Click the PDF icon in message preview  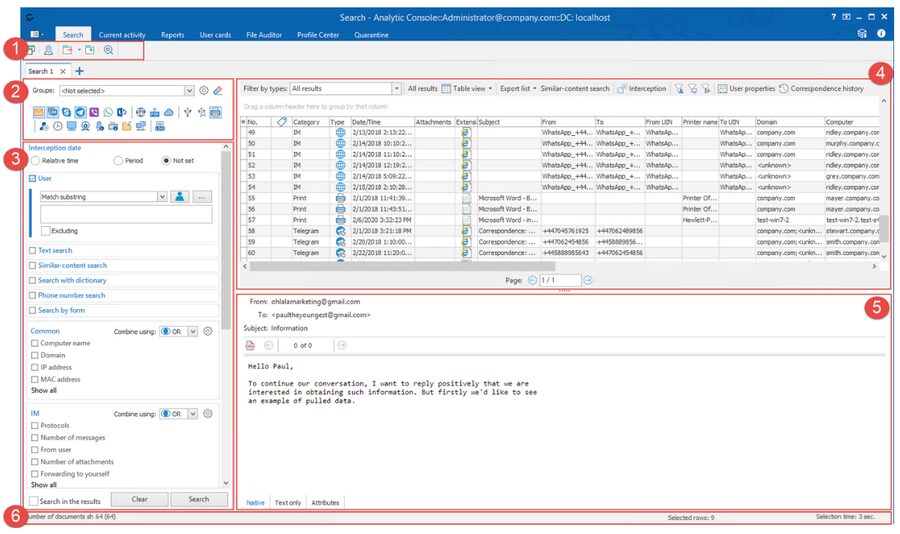coord(251,345)
